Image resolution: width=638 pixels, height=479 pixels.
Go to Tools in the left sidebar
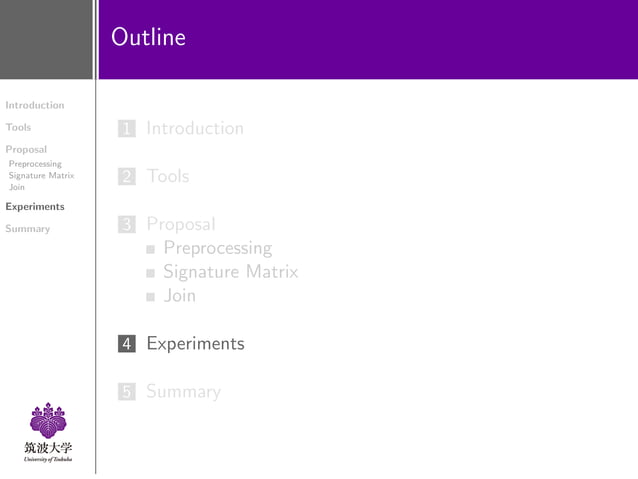[x=18, y=127]
